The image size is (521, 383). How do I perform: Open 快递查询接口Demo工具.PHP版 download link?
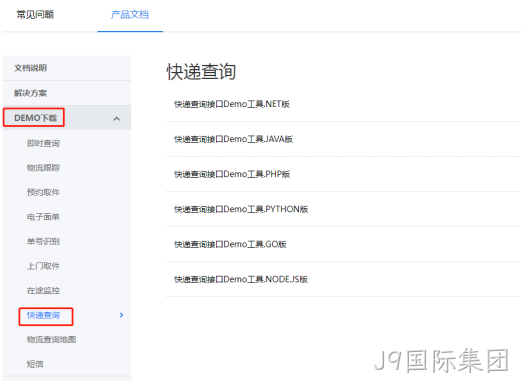232,174
